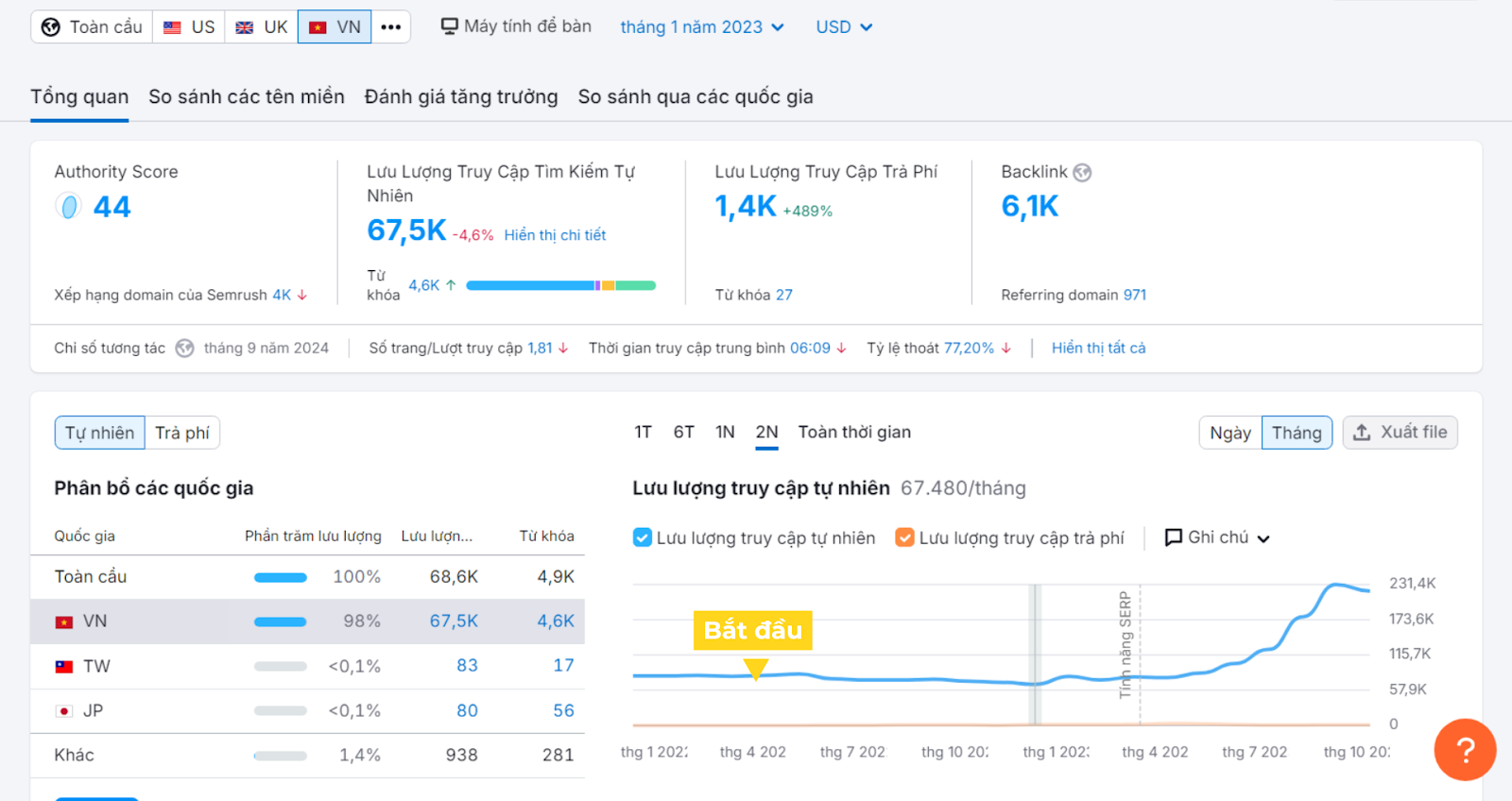1512x801 pixels.
Task: Open JP keywords value 56
Action: (x=563, y=711)
